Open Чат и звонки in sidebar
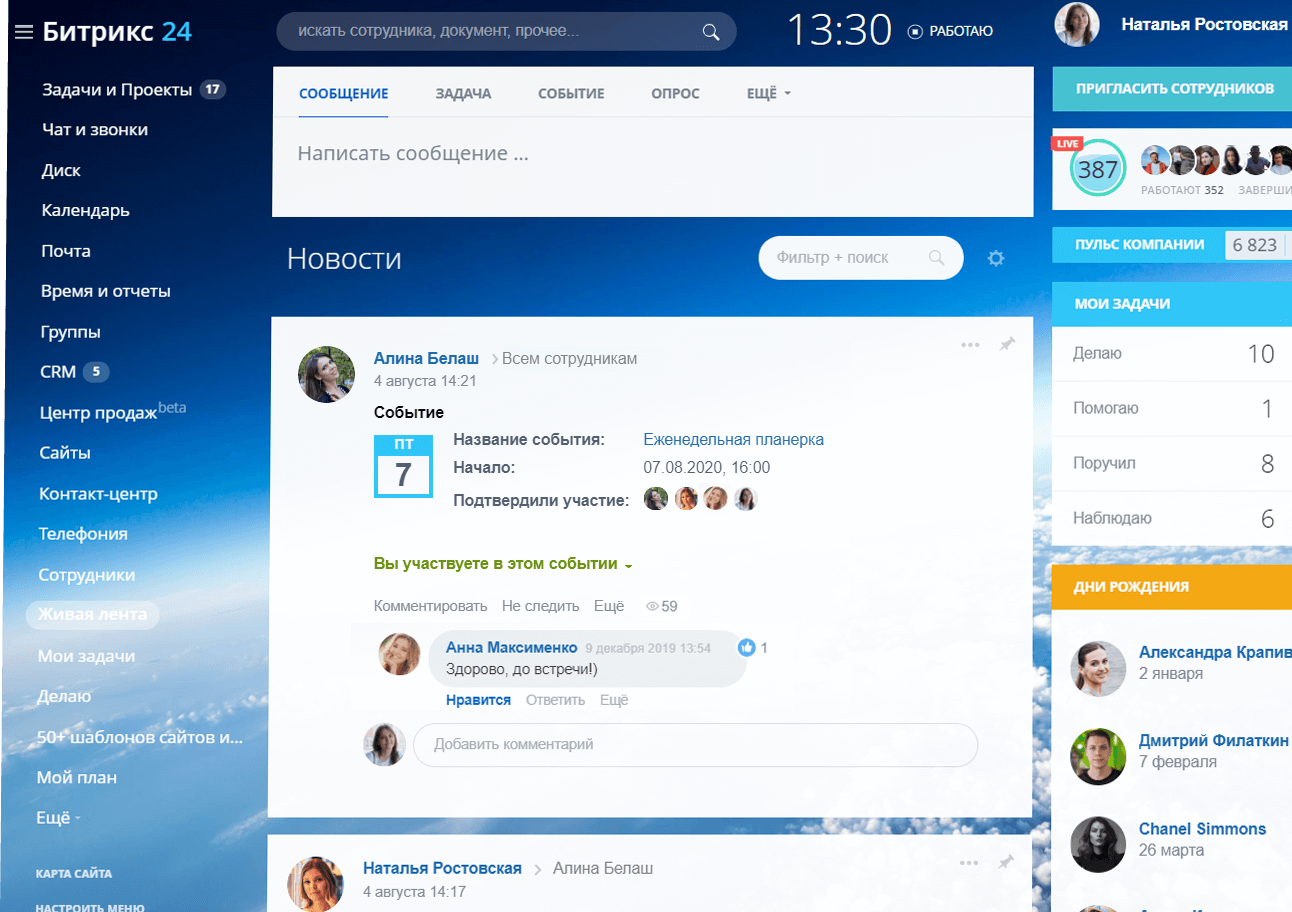This screenshot has height=912, width=1292. click(x=95, y=130)
